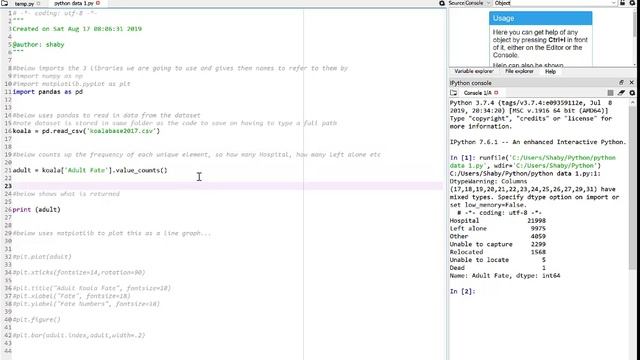640x360 pixels.
Task: Click line 5 @author: shaby
Action: click(38, 44)
